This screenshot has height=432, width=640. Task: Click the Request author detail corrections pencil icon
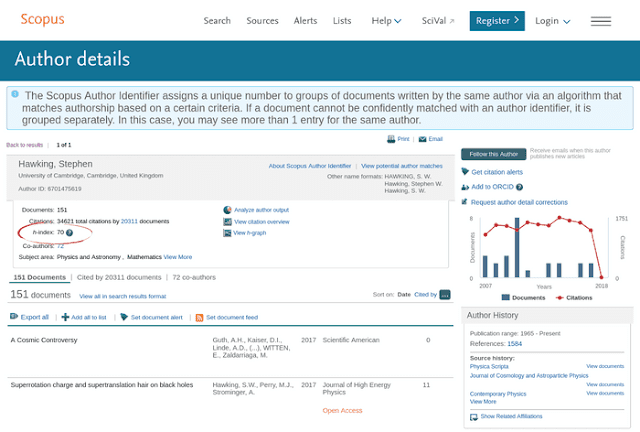click(x=464, y=202)
